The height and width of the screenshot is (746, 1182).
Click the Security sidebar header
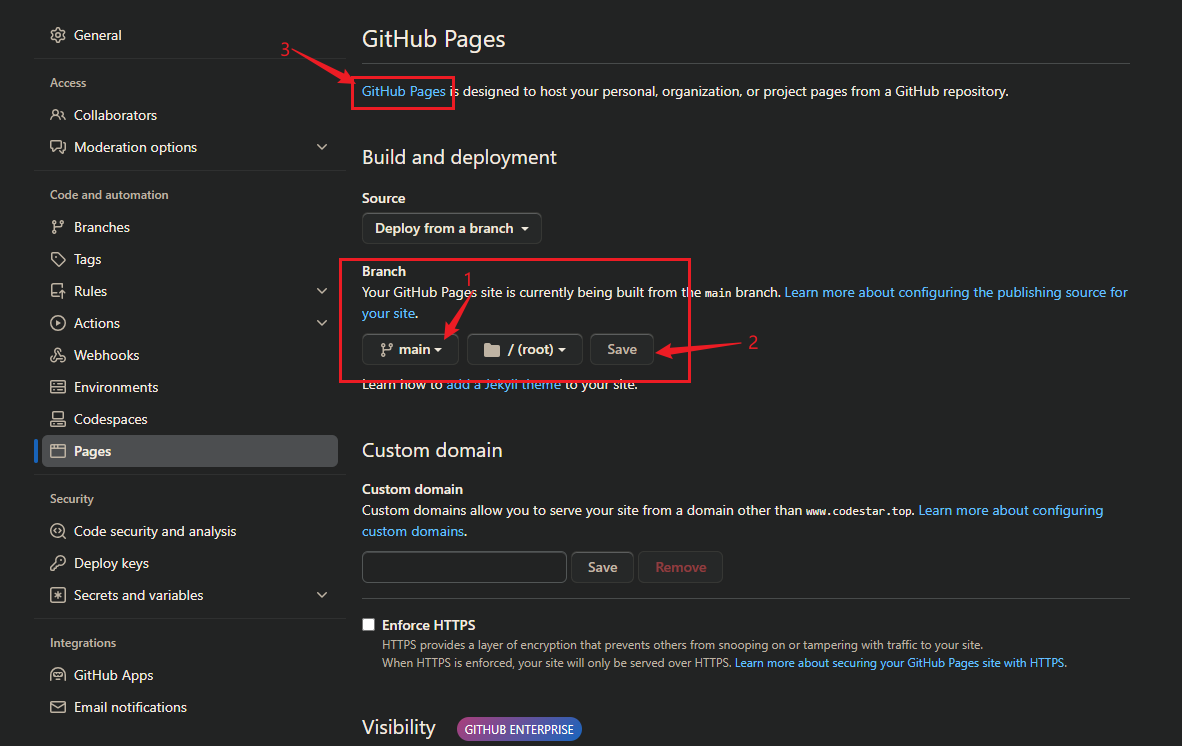(72, 499)
